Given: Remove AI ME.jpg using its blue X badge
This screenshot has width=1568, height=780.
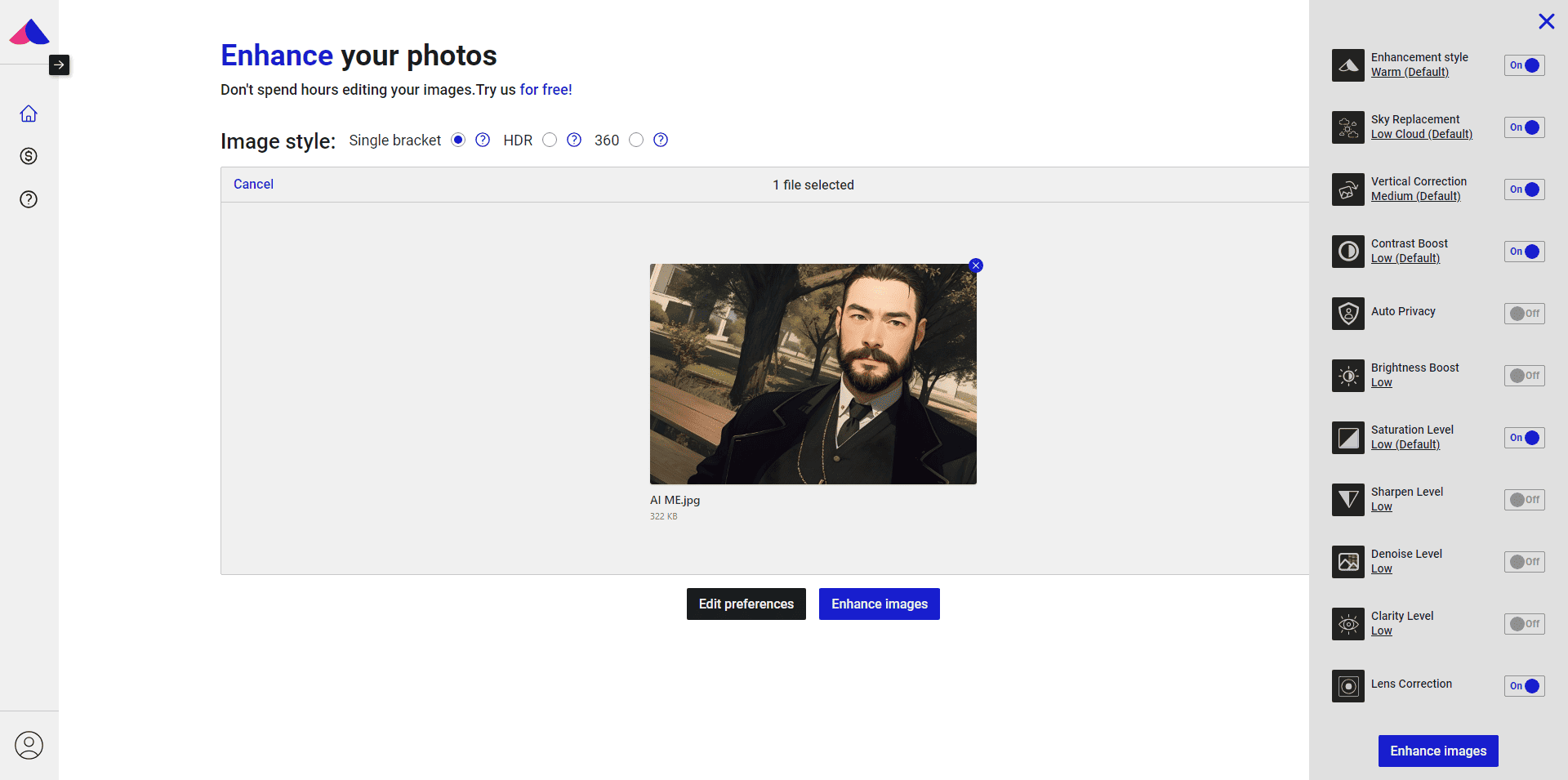Looking at the screenshot, I should 976,265.
